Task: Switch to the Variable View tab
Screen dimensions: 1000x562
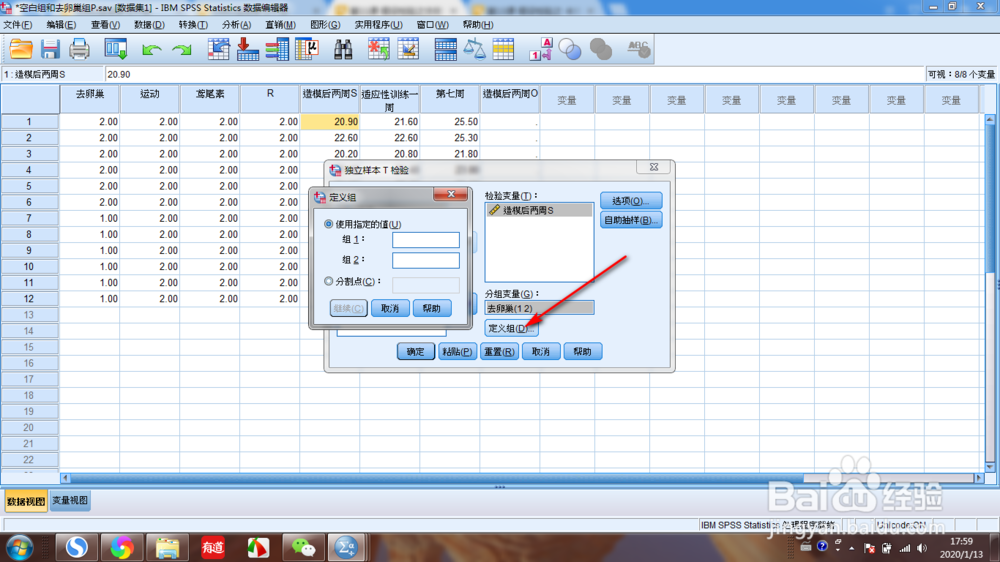Action: tap(70, 501)
